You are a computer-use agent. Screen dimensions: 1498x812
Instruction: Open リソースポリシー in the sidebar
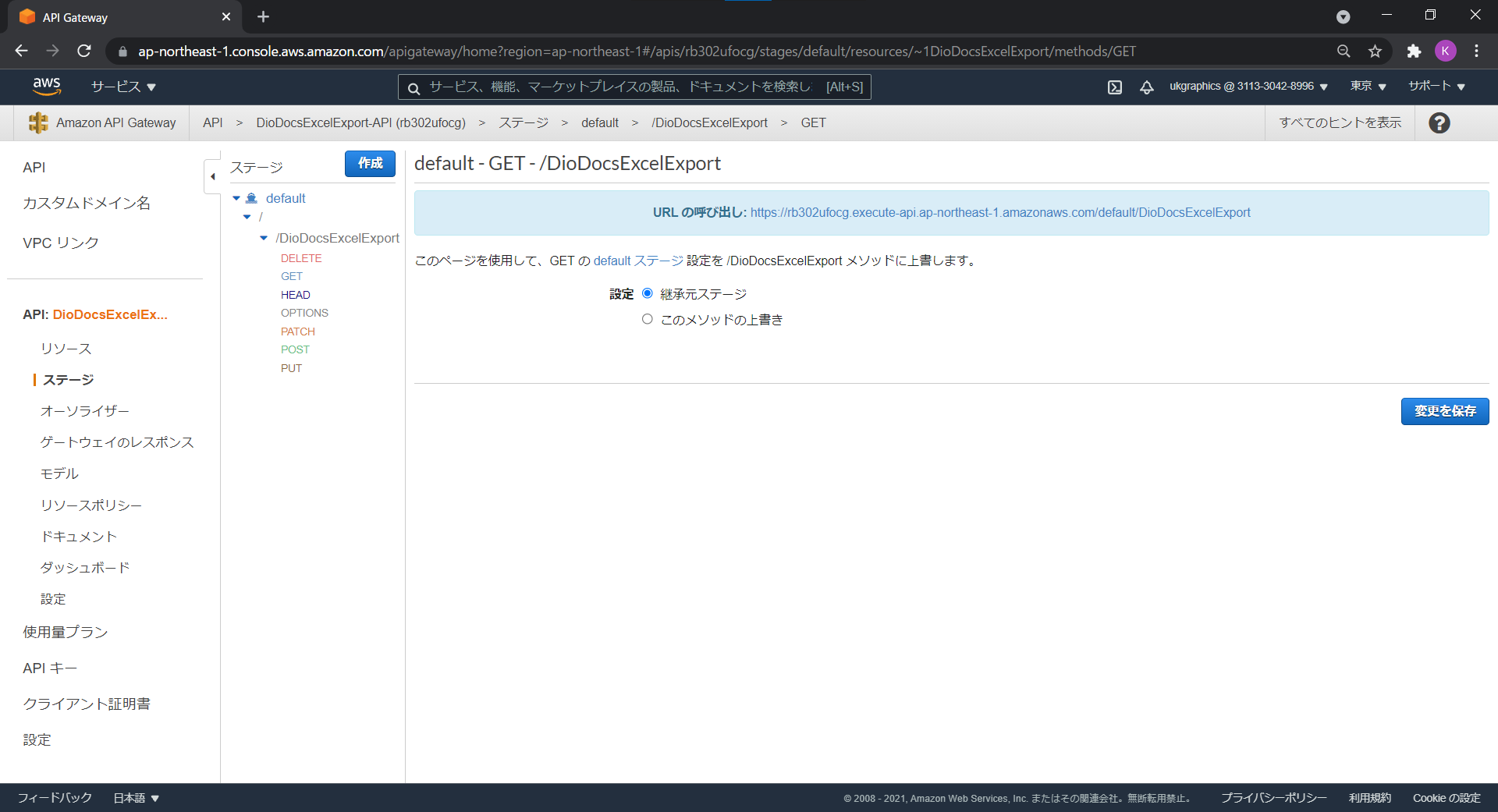[91, 505]
